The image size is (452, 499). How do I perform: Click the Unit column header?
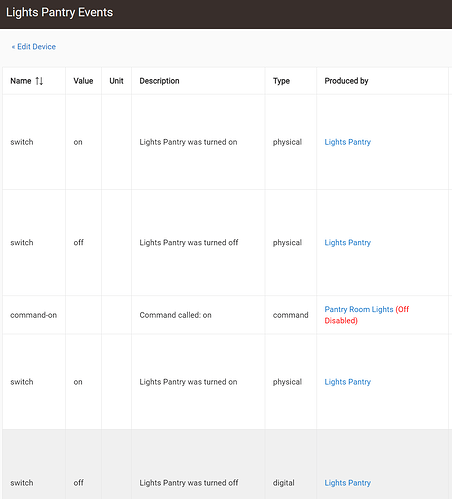pos(116,81)
